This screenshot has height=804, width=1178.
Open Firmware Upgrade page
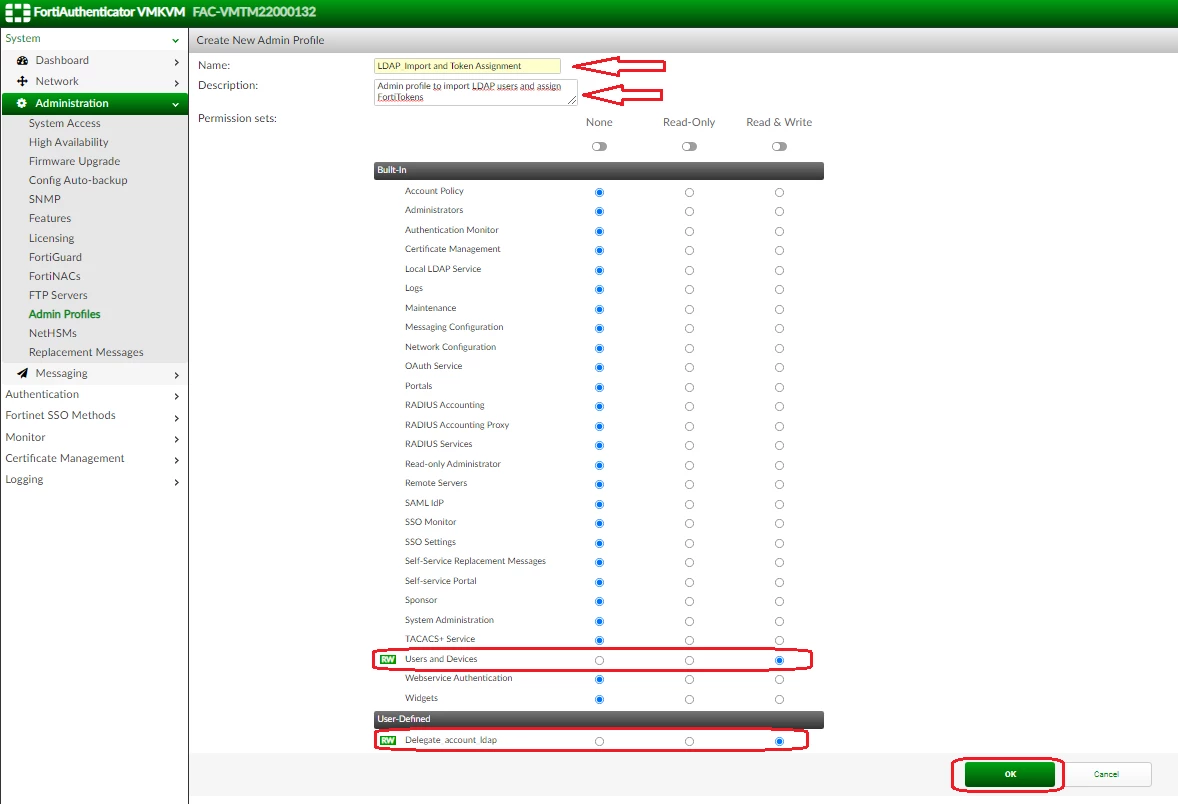(74, 161)
